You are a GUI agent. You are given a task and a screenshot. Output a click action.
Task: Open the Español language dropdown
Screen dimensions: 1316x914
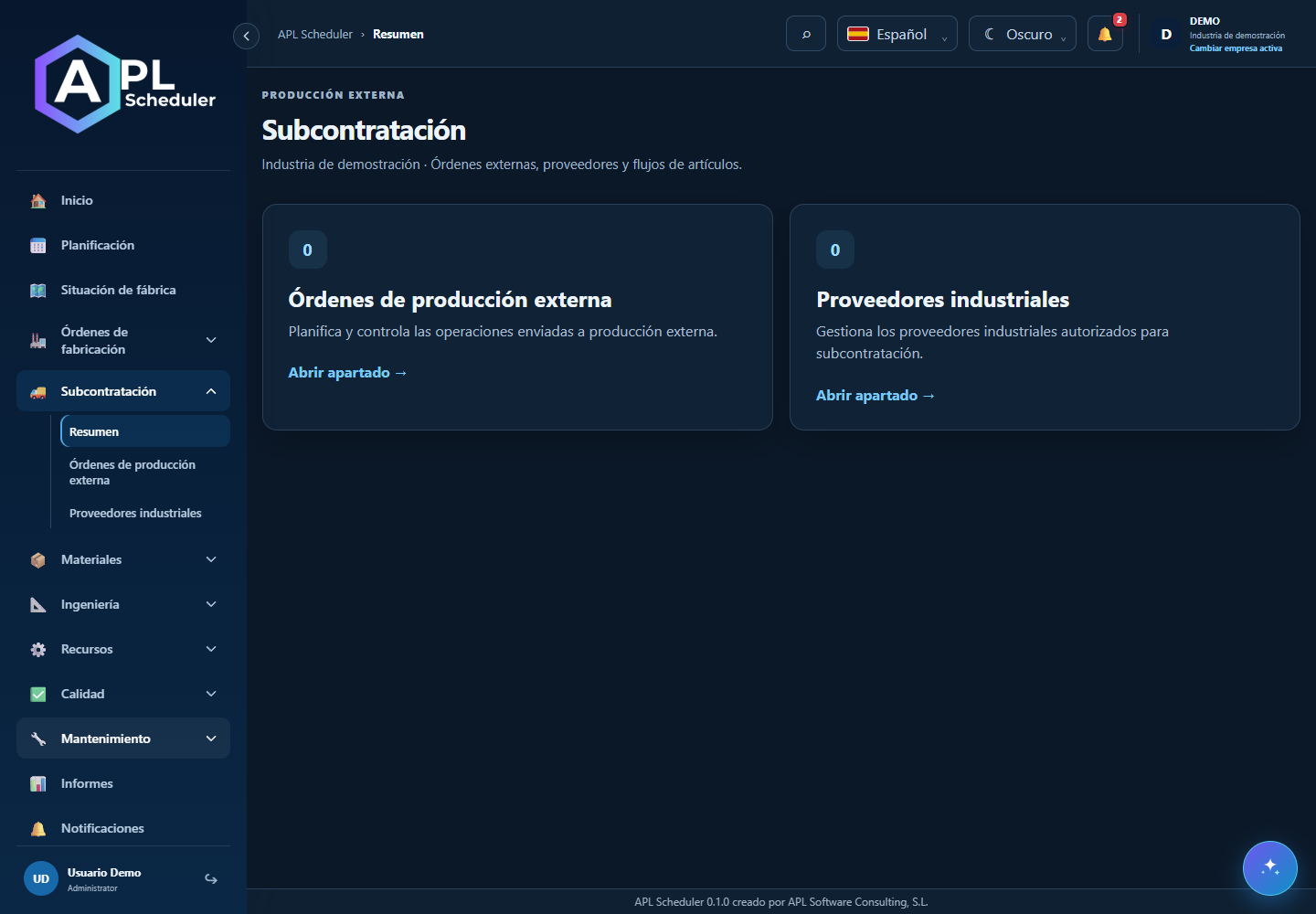897,34
